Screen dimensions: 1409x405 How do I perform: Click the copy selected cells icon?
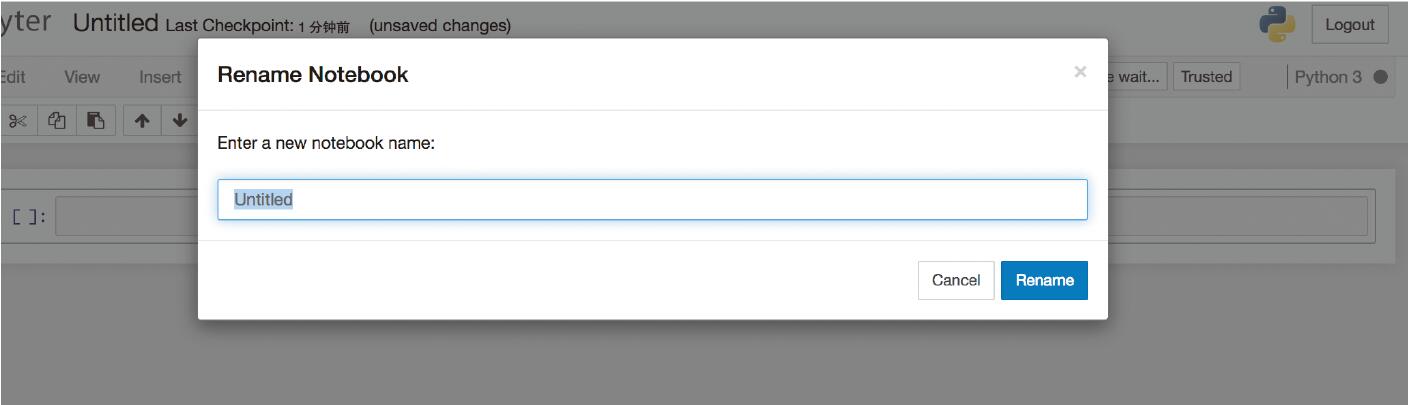(58, 120)
